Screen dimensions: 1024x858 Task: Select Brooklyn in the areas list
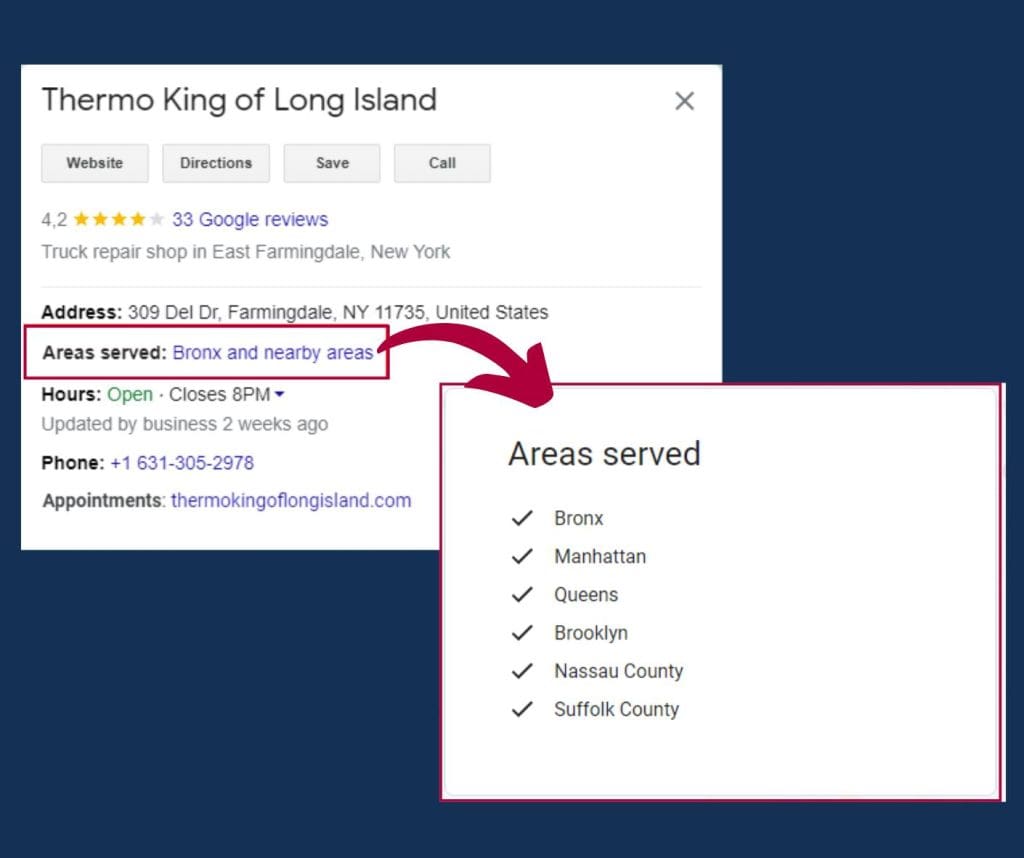point(591,633)
